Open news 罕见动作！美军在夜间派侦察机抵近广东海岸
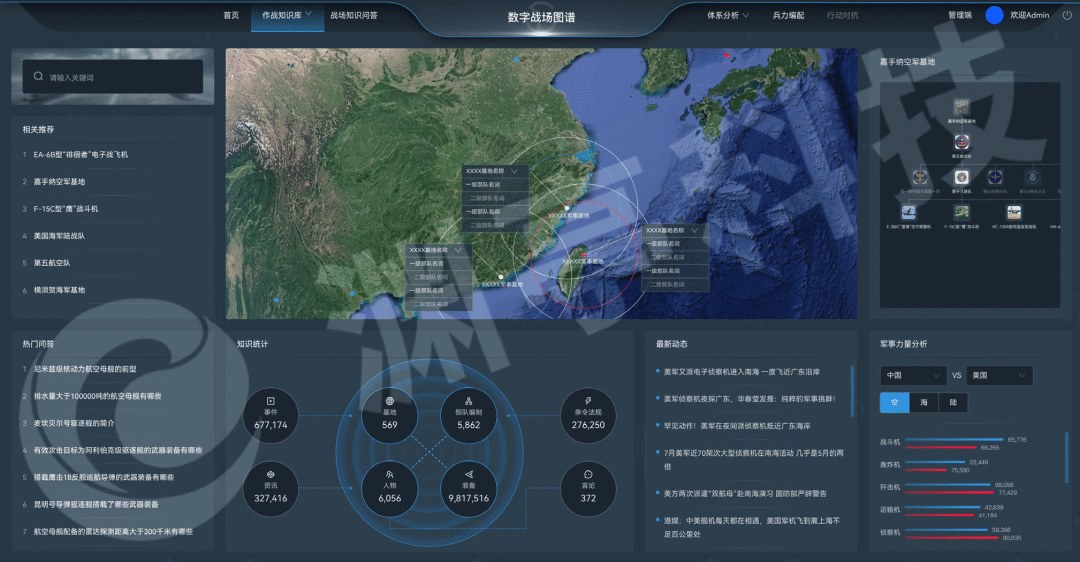1080x562 pixels. [x=736, y=426]
